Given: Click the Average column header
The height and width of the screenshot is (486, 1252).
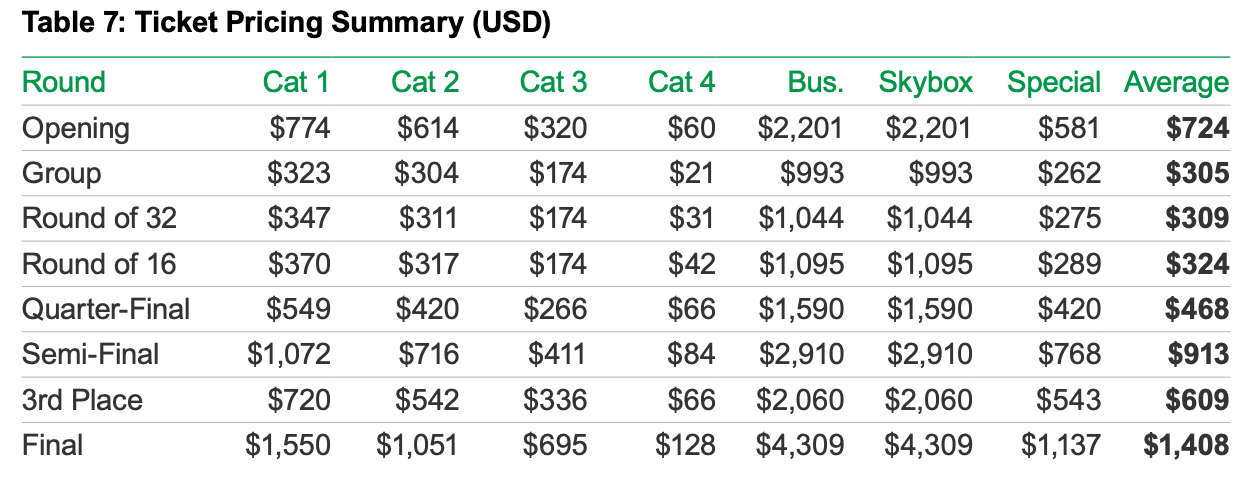Looking at the screenshot, I should (1176, 82).
